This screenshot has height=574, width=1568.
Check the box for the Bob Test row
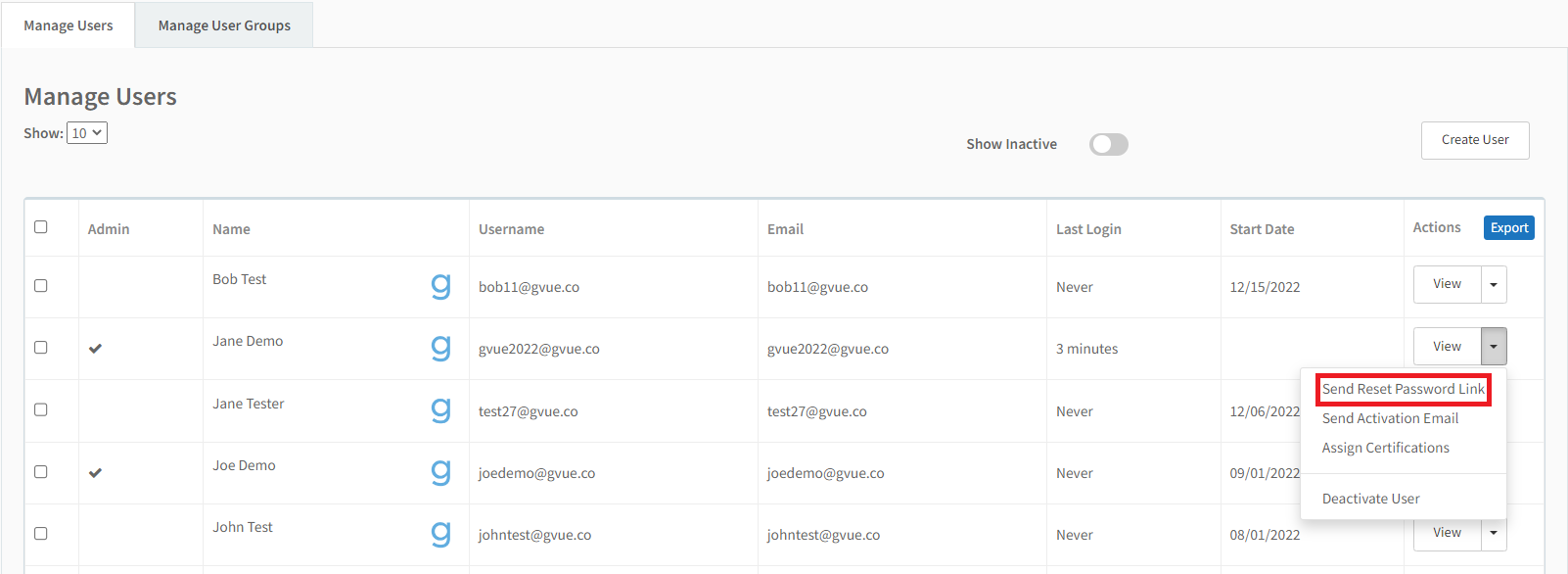coord(41,286)
